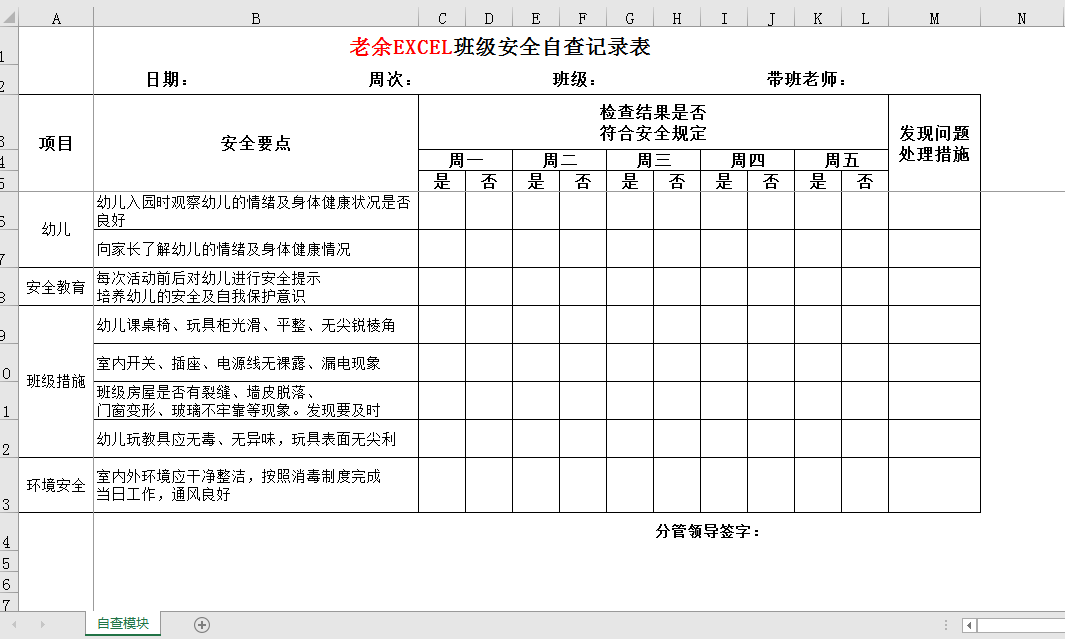Click cell 每次活动前后对幼儿进行安全提示
Viewport: 1065px width, 639px height.
pyautogui.click(x=256, y=287)
